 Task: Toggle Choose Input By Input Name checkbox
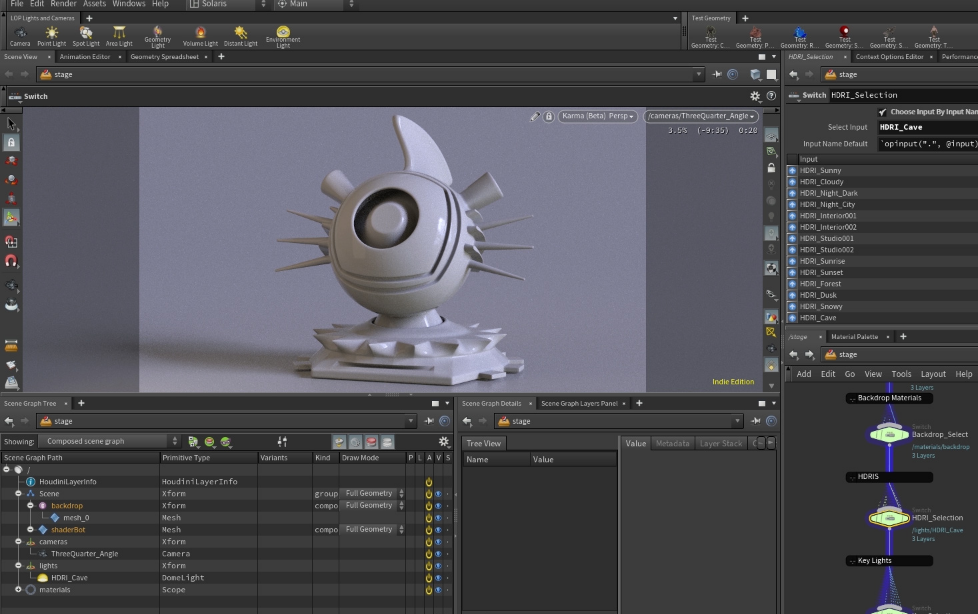882,112
